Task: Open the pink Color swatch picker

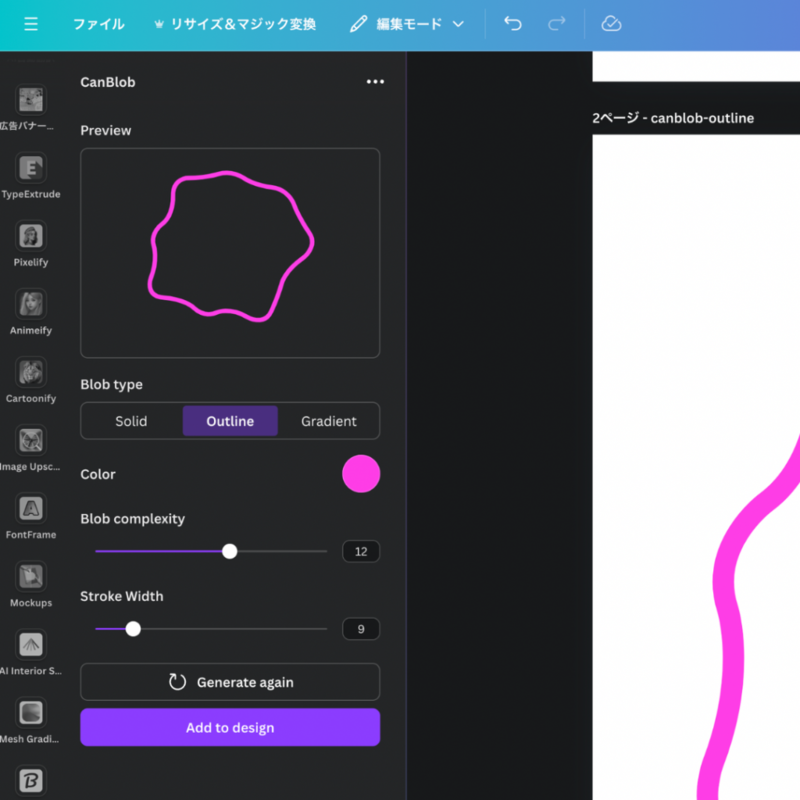Action: click(361, 474)
